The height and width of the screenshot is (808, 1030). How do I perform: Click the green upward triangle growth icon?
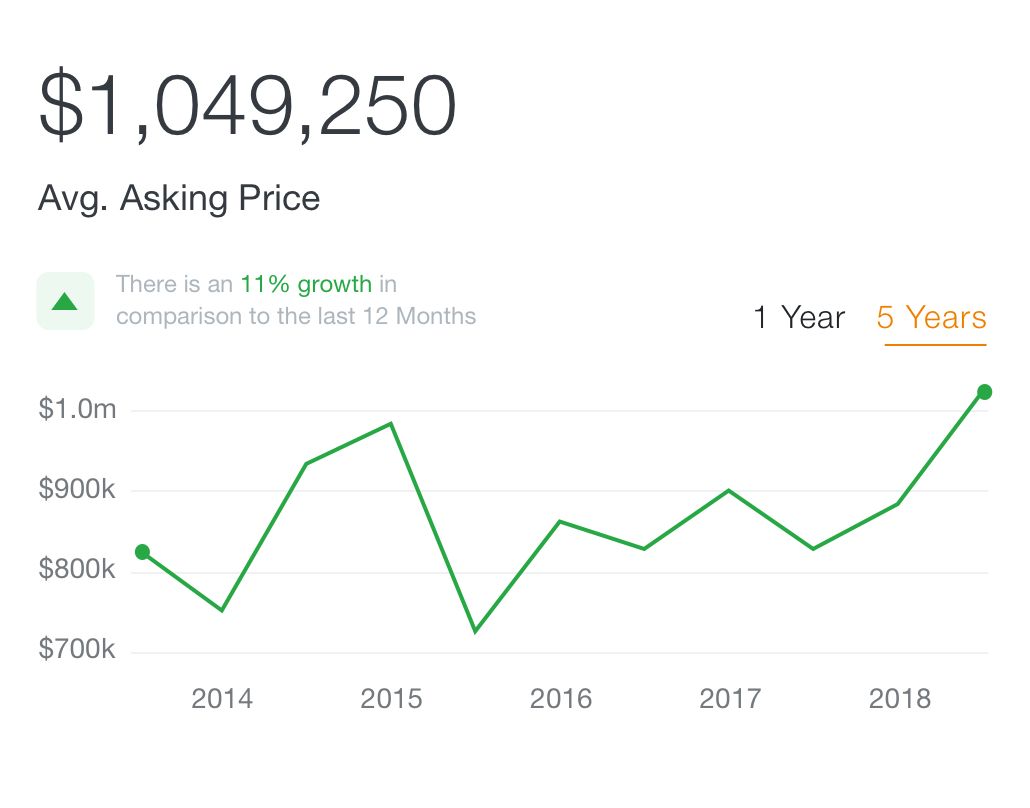(65, 301)
